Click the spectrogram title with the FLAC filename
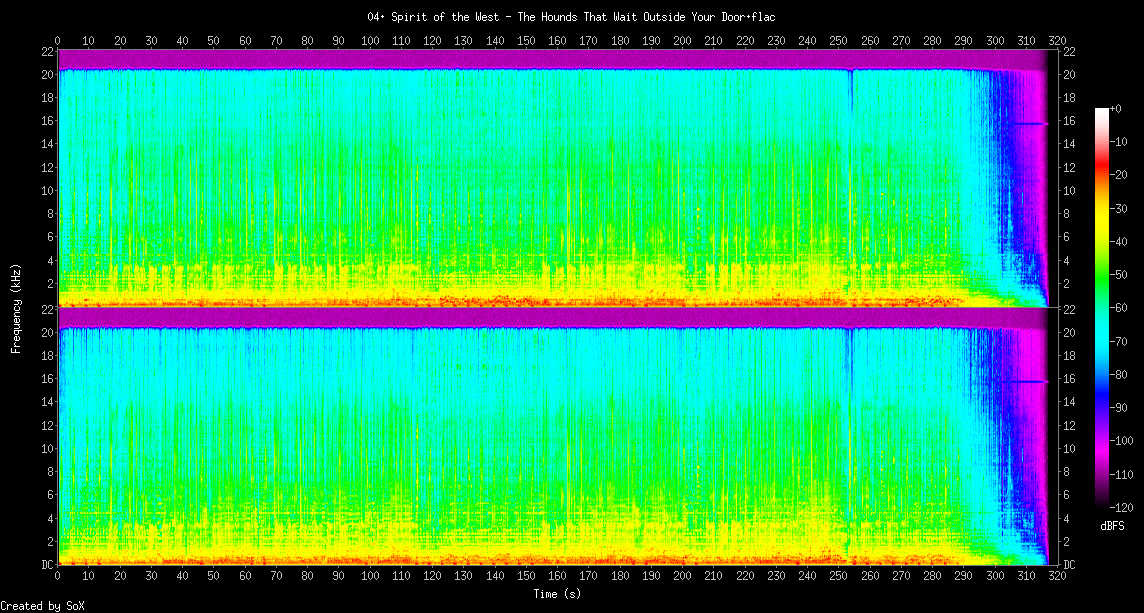This screenshot has height=613, width=1144. pyautogui.click(x=571, y=17)
